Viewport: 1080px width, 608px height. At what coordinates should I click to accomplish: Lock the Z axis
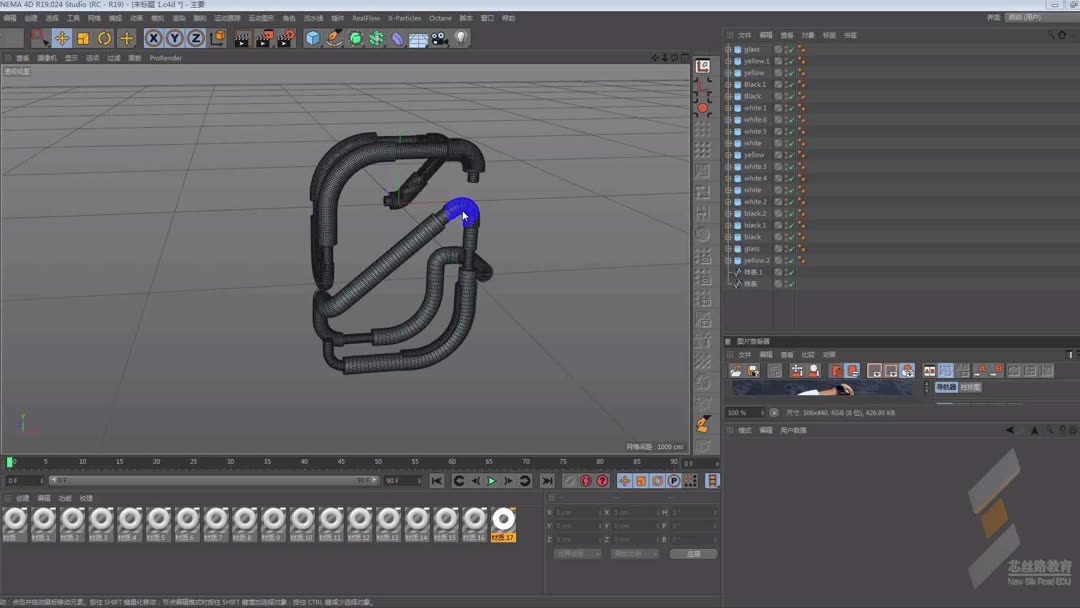click(x=197, y=38)
